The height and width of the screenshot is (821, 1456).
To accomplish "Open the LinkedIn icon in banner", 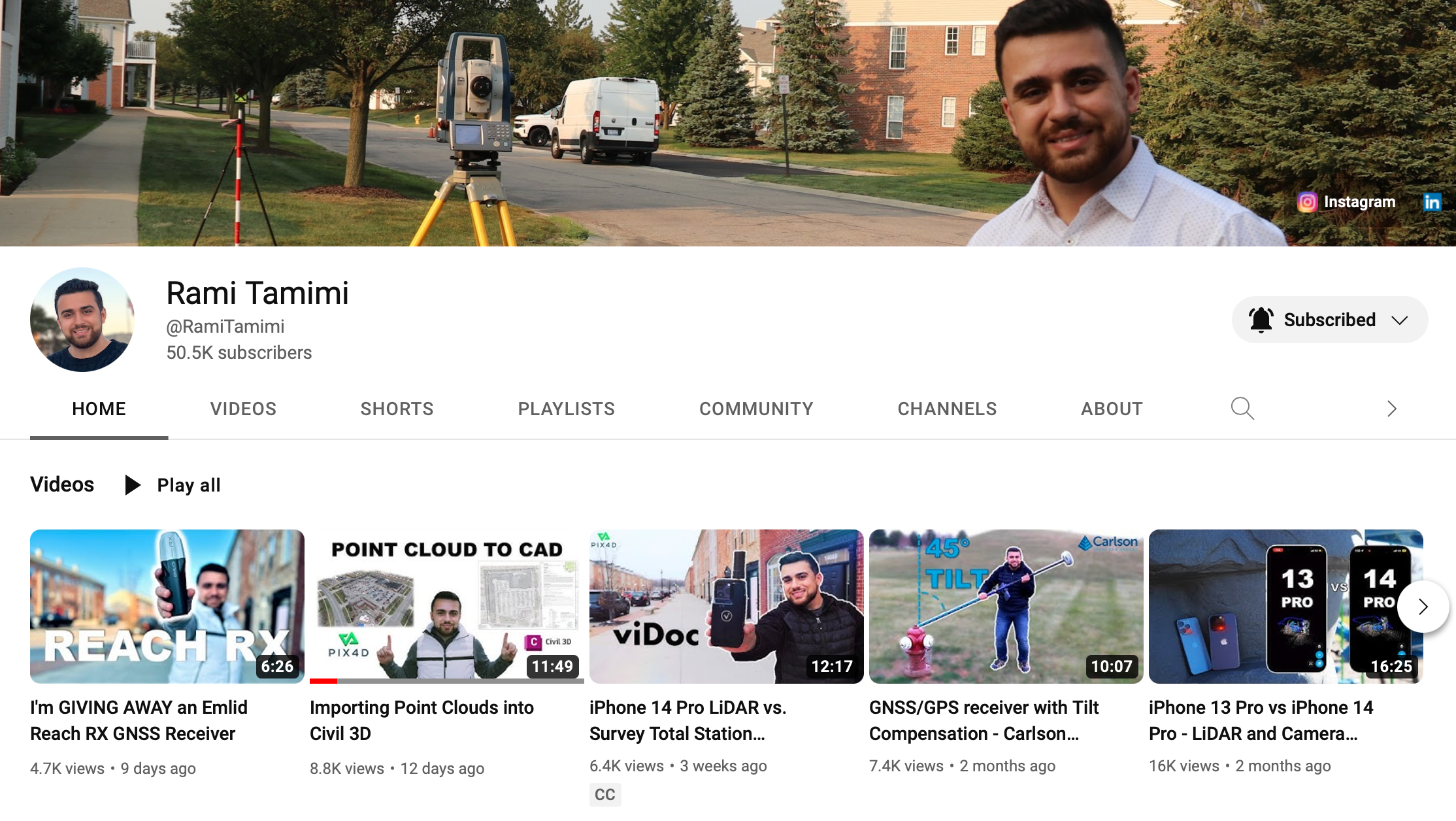I will [x=1431, y=202].
